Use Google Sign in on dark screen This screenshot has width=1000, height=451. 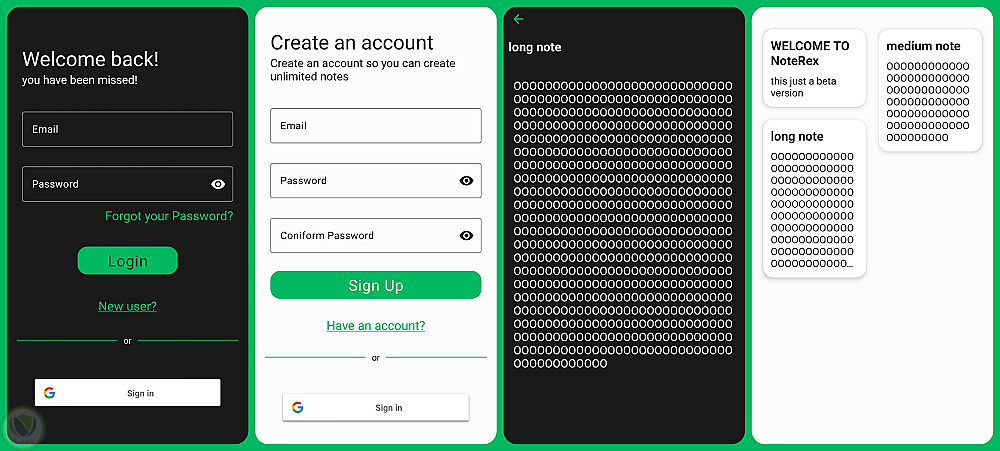point(128,393)
